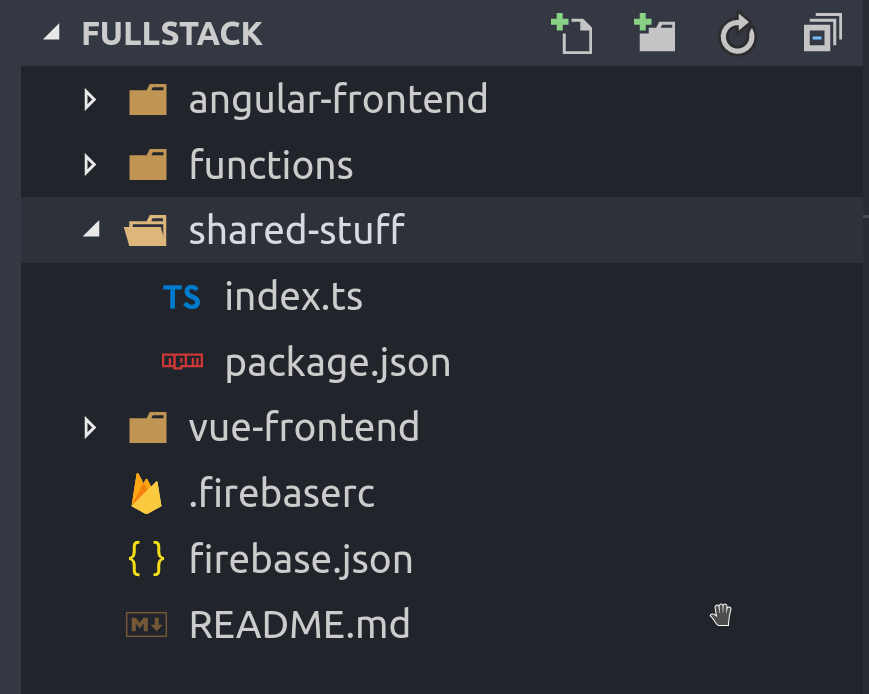This screenshot has width=869, height=694.
Task: Expand the functions folder
Action: [x=90, y=164]
